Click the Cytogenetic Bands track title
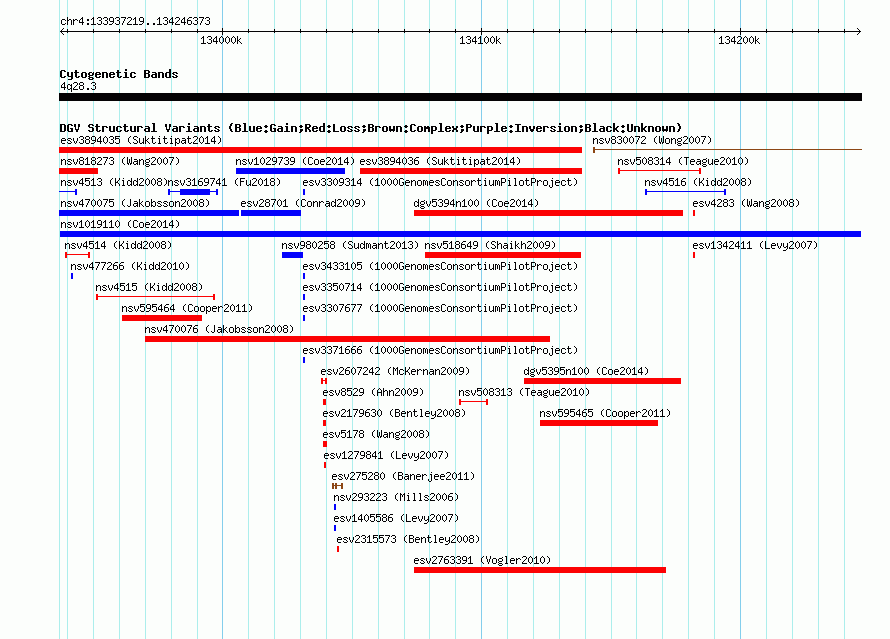 pos(119,74)
